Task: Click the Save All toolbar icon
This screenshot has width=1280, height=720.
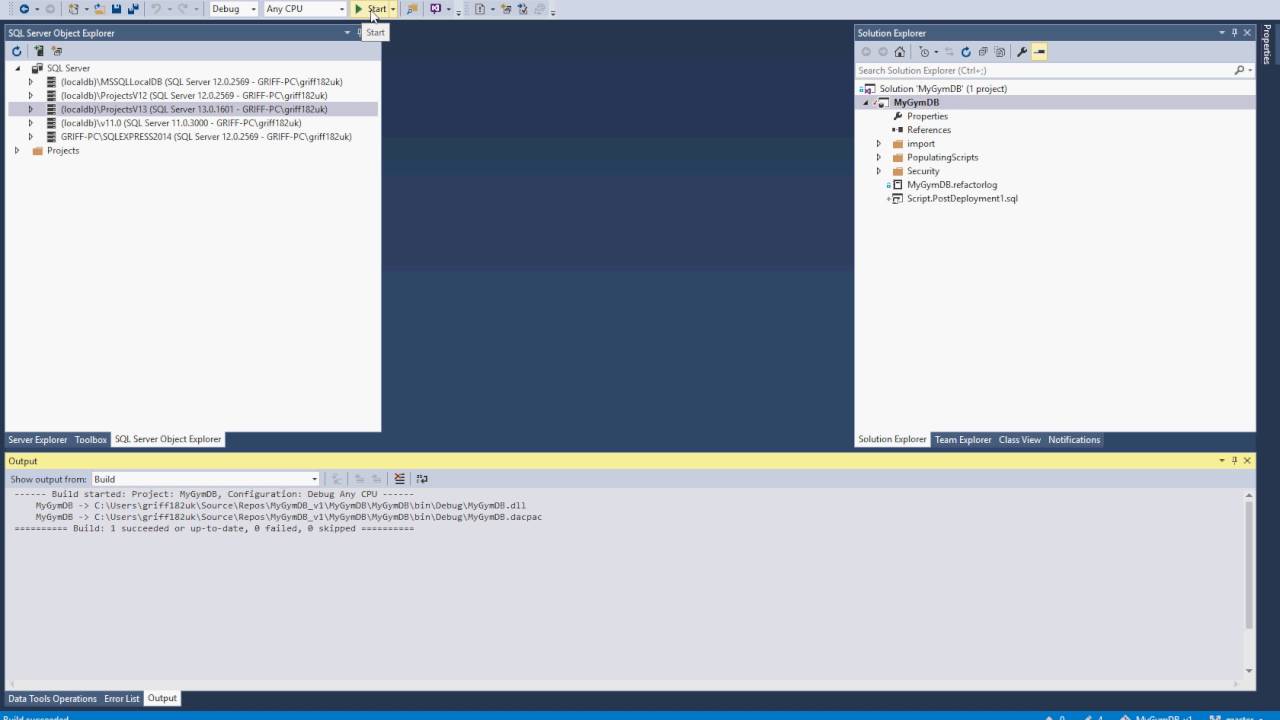Action: tap(133, 9)
